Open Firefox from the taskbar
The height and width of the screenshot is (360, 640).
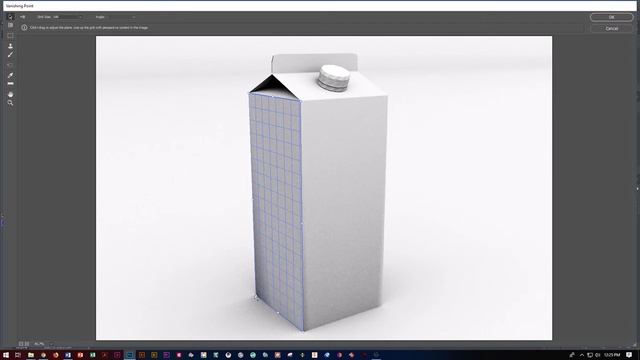point(56,355)
